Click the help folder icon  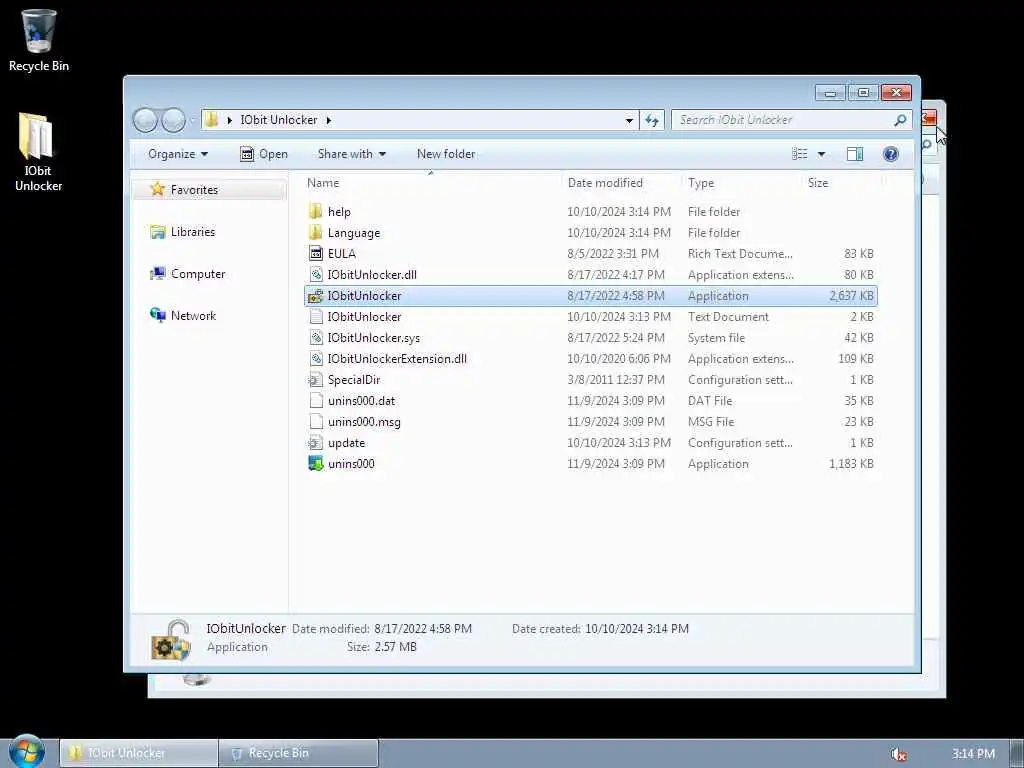tap(315, 212)
